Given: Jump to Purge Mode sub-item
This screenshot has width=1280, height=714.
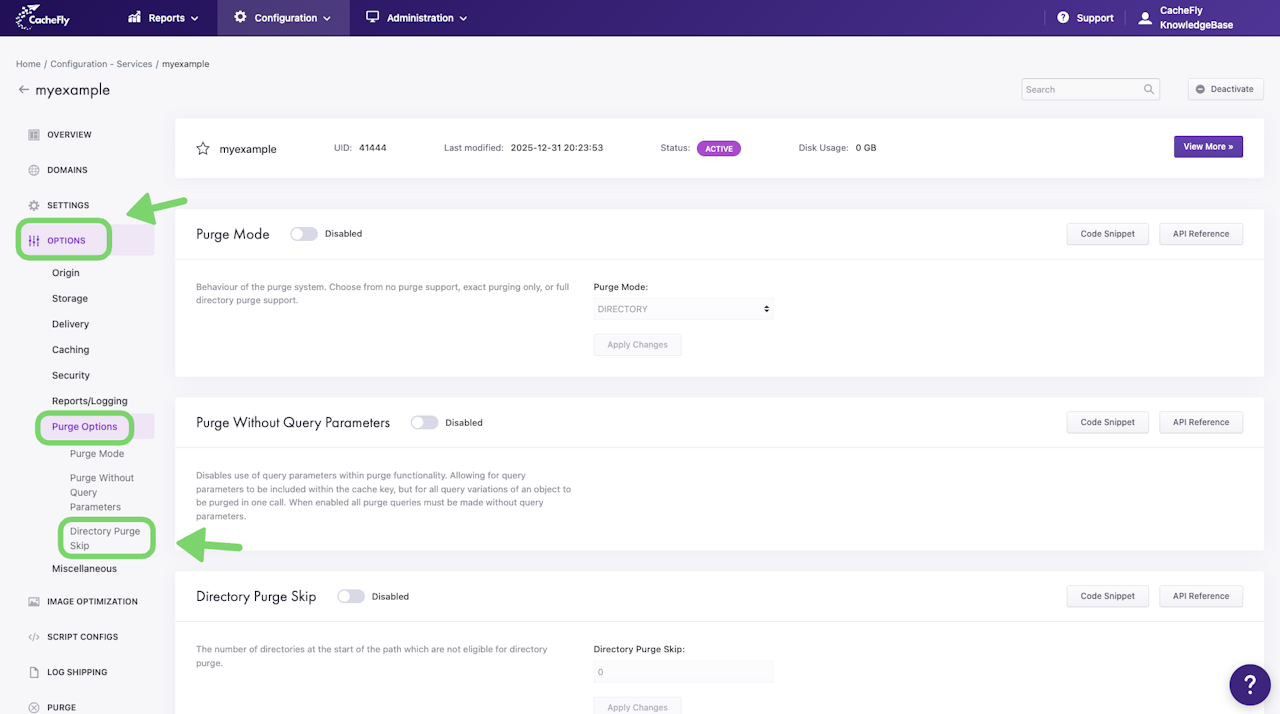Looking at the screenshot, I should [x=97, y=454].
